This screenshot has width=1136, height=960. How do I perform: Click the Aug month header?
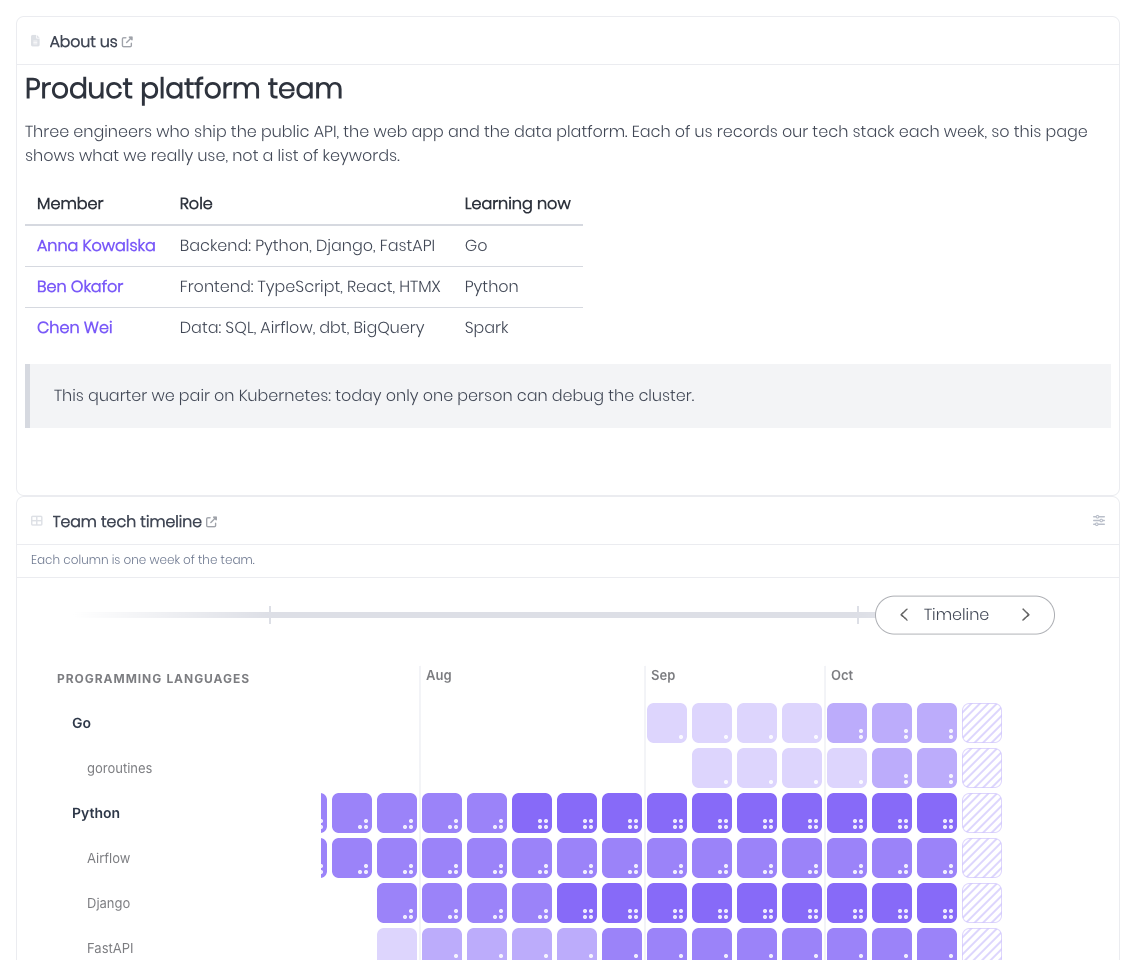click(438, 675)
